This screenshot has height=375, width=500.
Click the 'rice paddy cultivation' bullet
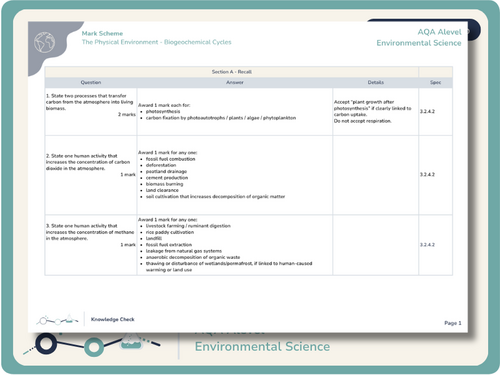(x=170, y=232)
